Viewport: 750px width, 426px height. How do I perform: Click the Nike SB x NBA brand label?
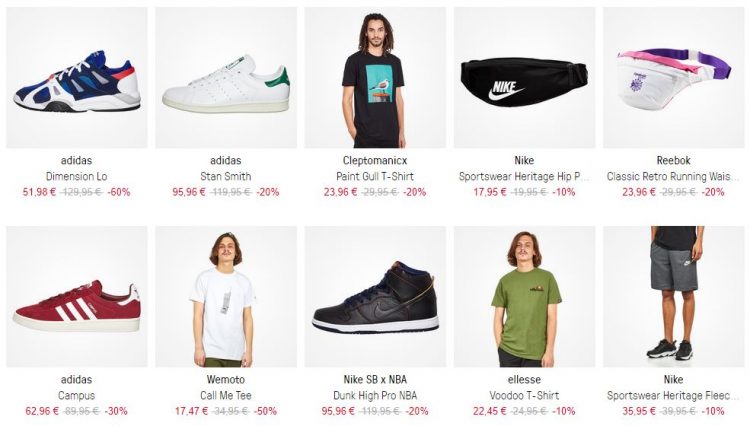(375, 380)
